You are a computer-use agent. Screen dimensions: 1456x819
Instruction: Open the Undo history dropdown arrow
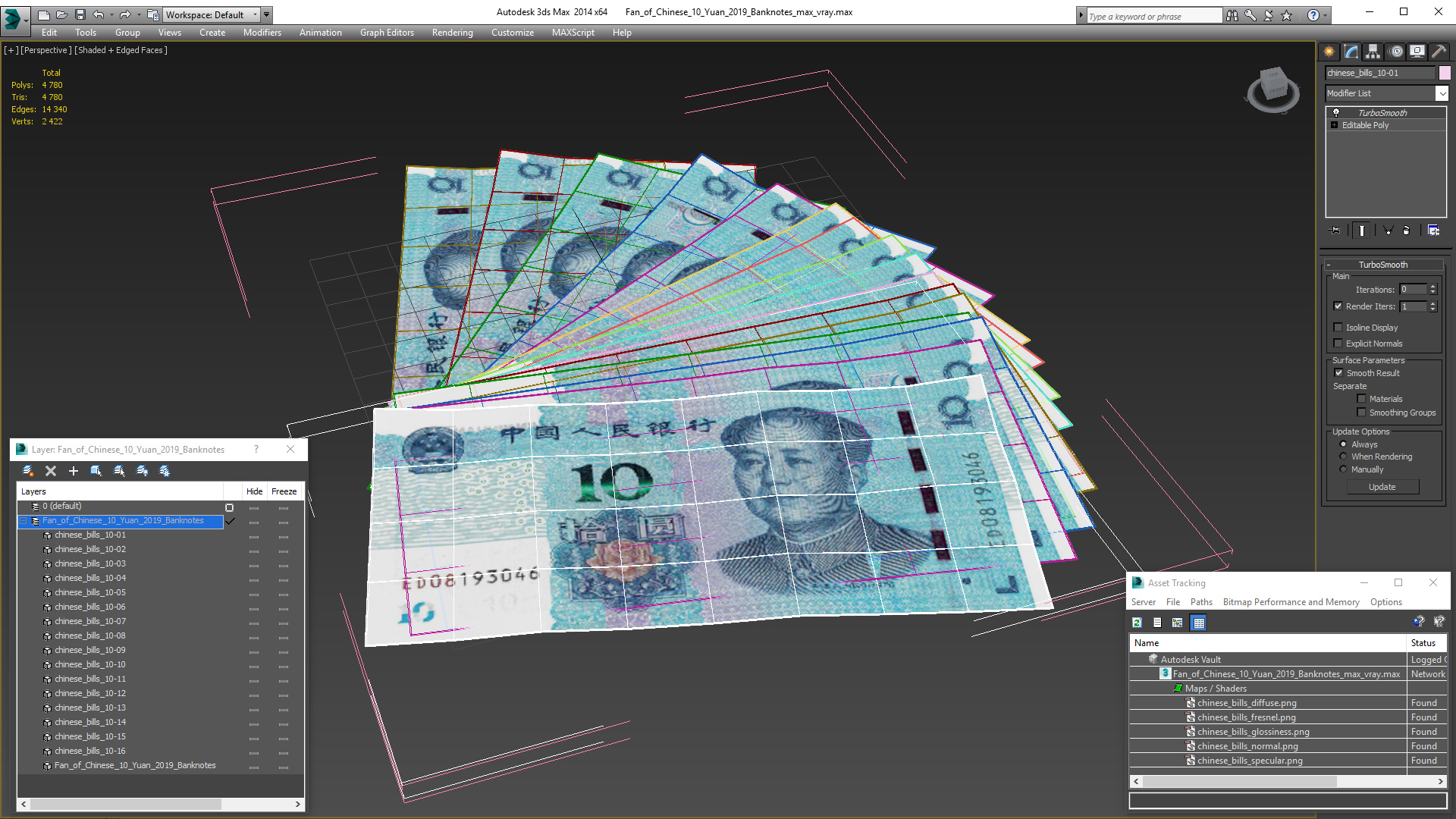[x=111, y=14]
